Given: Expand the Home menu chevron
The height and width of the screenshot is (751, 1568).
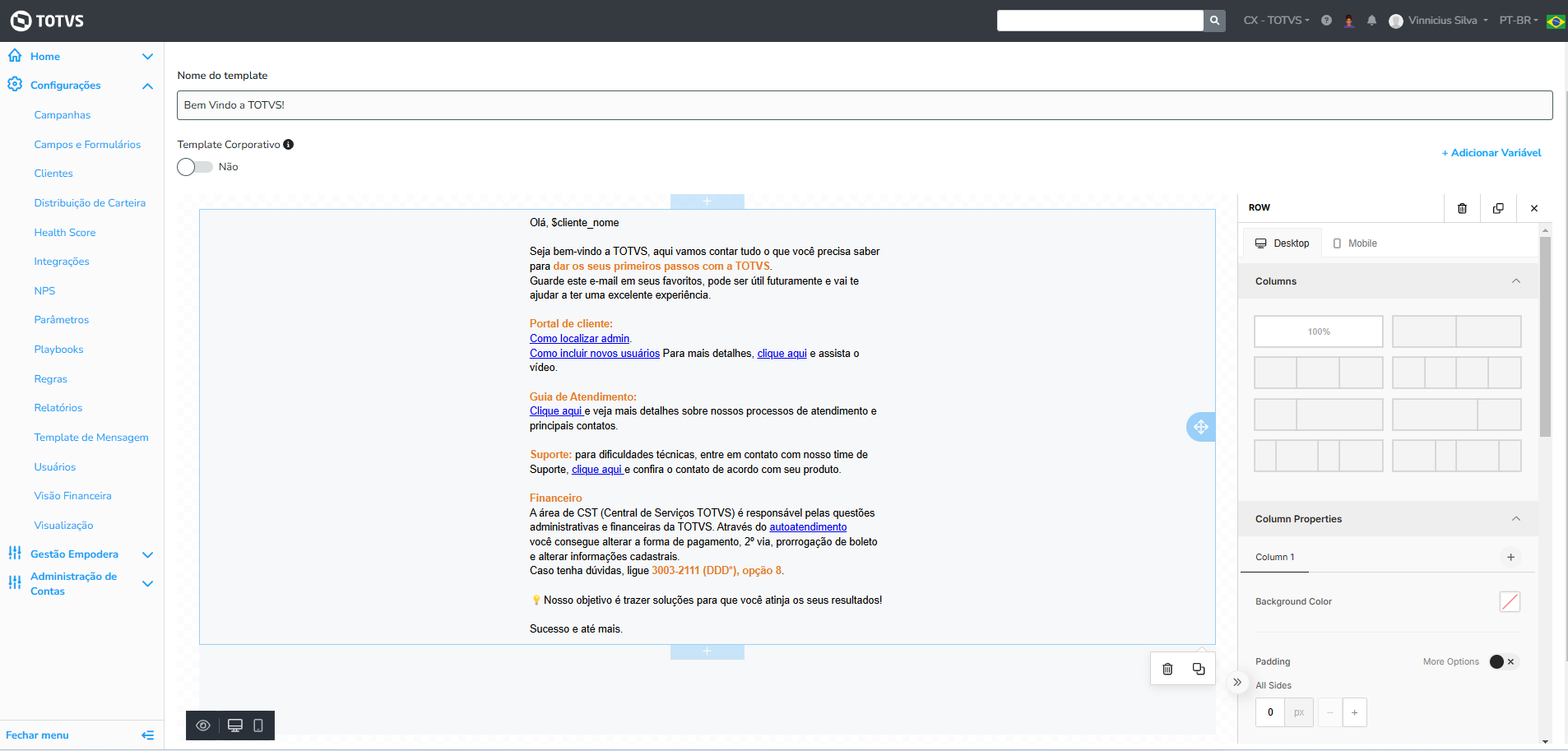Looking at the screenshot, I should tap(148, 57).
